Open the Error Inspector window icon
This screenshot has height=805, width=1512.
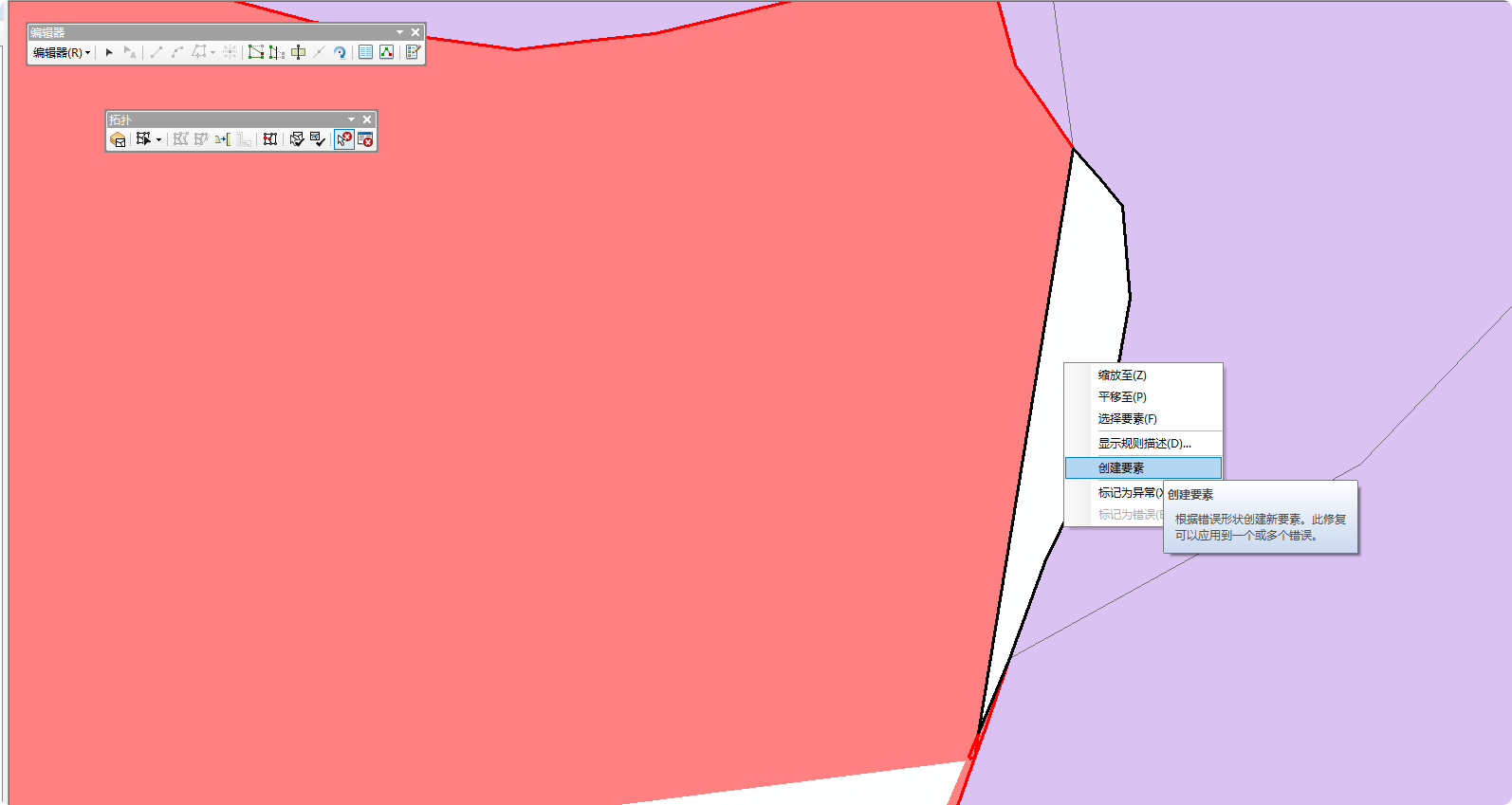[365, 139]
